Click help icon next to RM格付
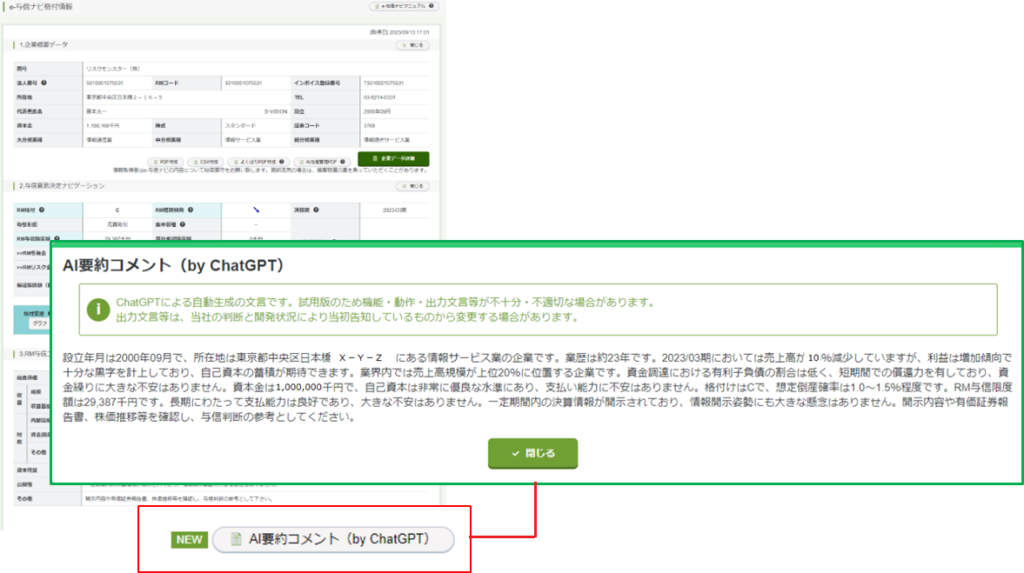This screenshot has width=1024, height=573. (x=43, y=210)
